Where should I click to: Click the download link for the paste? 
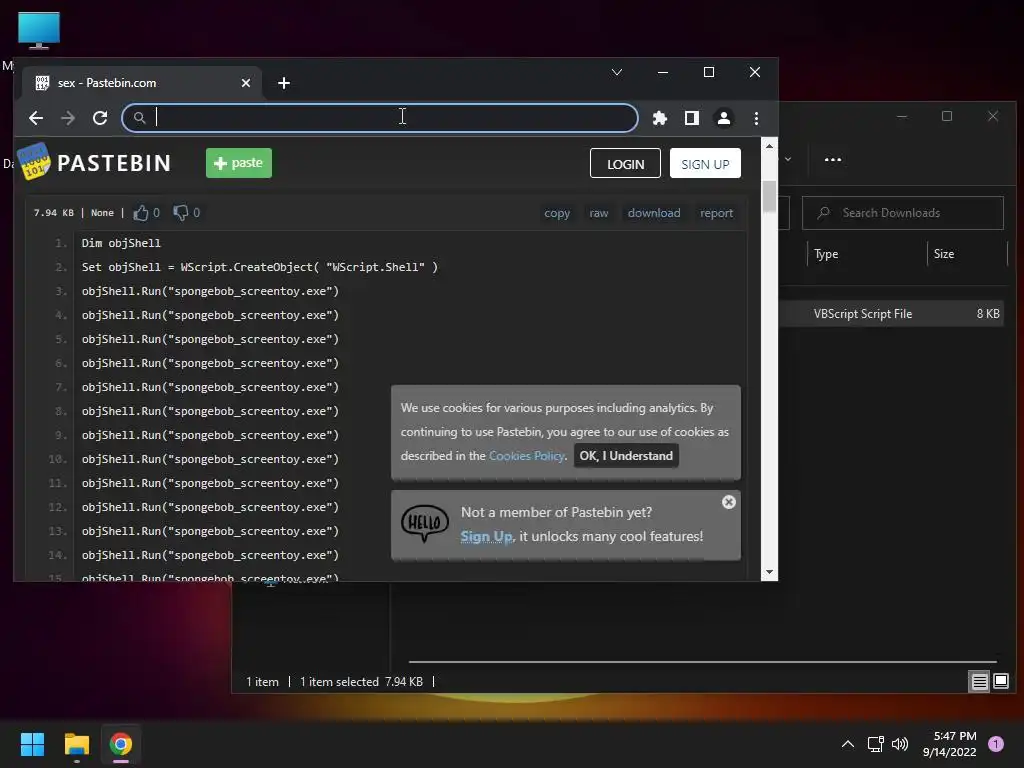pos(654,213)
